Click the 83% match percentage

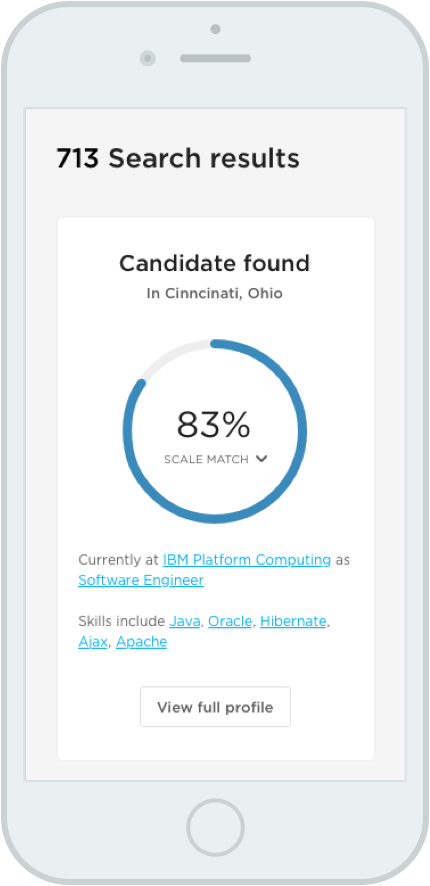(214, 425)
